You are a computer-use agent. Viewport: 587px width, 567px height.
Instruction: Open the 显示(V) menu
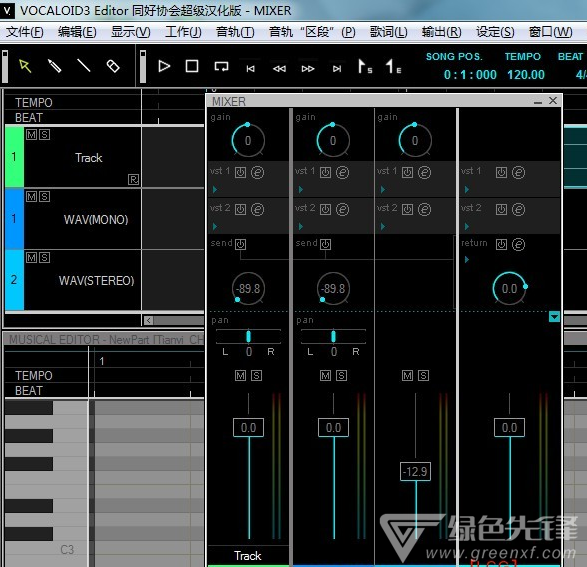pyautogui.click(x=130, y=32)
